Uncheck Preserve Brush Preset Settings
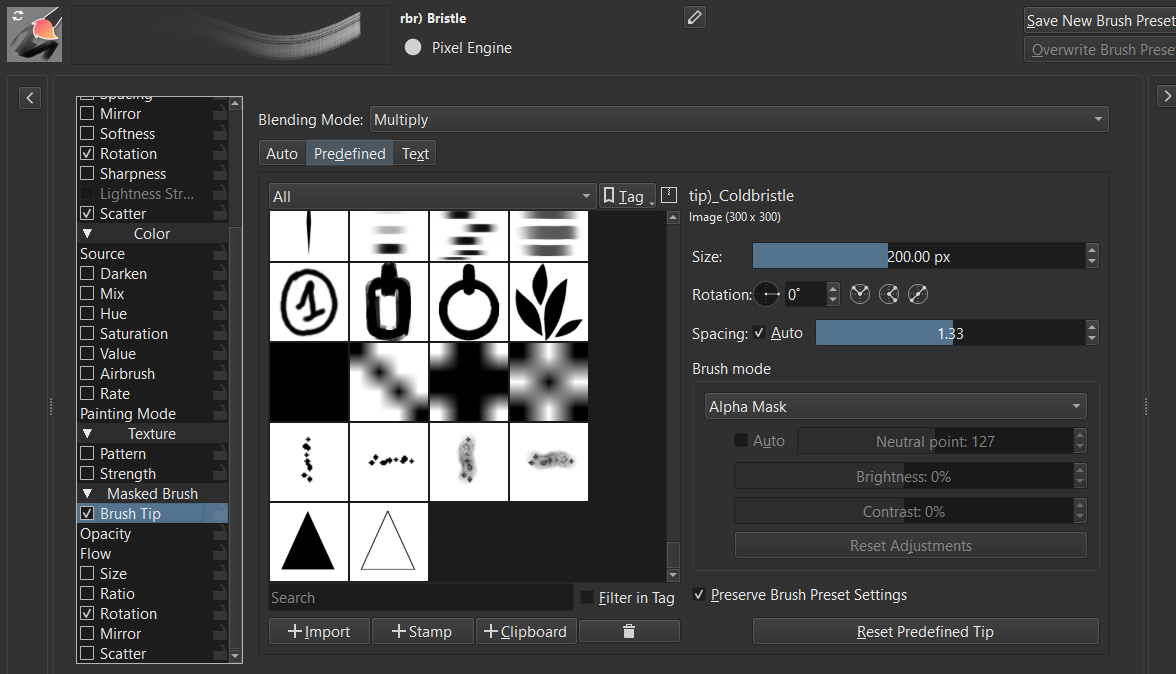This screenshot has width=1176, height=674. (699, 595)
